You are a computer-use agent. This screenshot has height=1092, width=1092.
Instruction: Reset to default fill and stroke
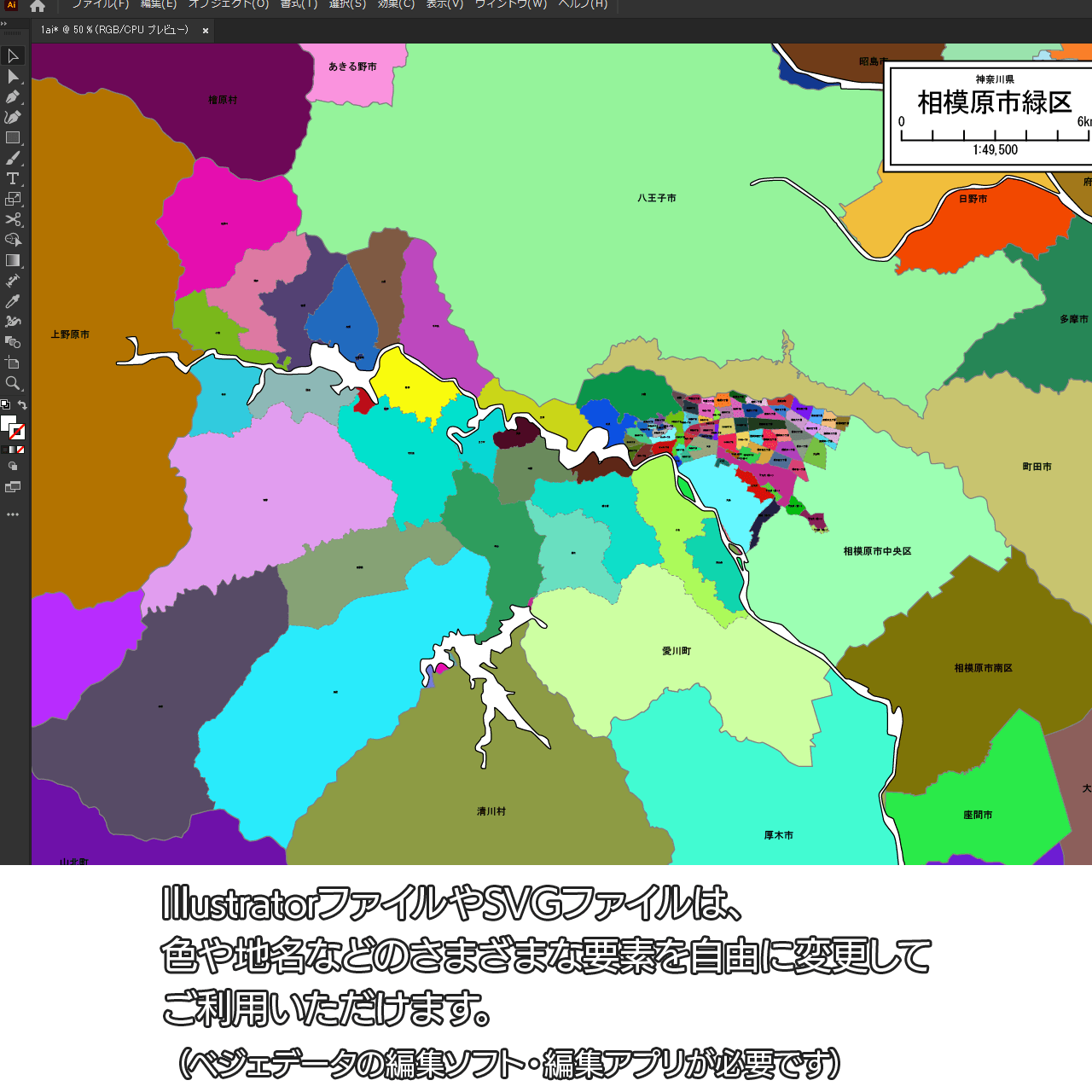pos(5,405)
